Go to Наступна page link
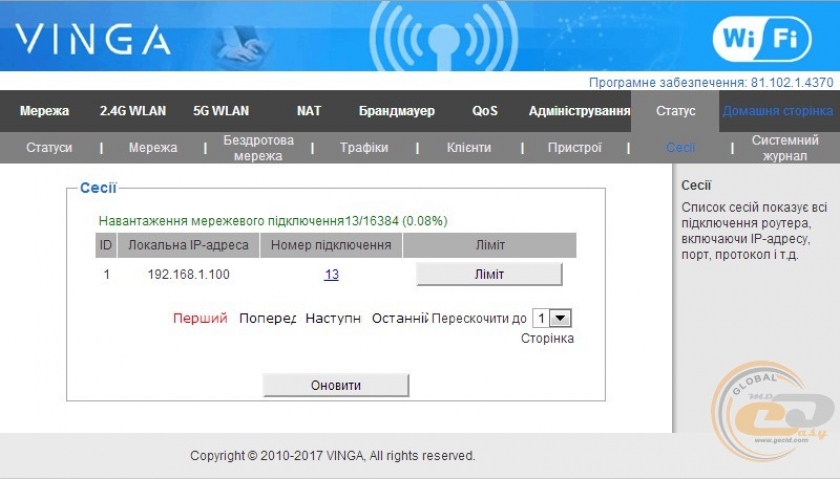The image size is (840, 479). (333, 318)
